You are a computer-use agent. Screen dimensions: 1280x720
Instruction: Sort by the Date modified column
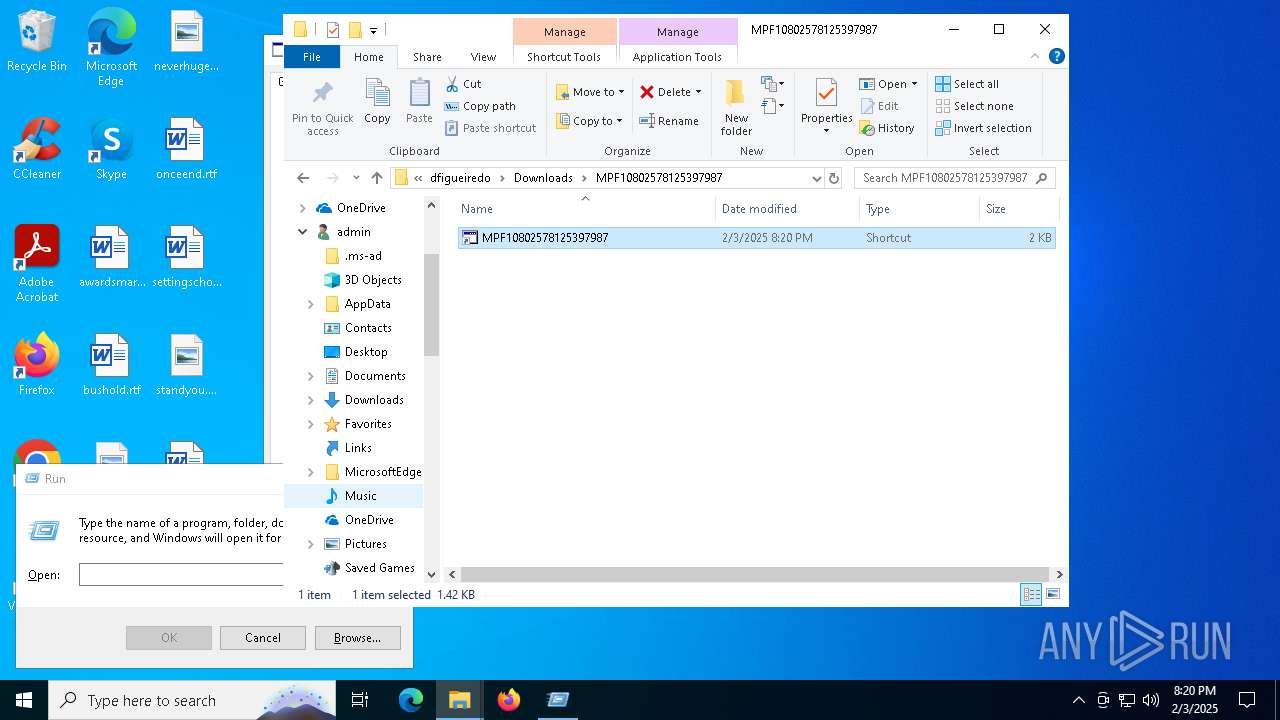[x=788, y=209]
